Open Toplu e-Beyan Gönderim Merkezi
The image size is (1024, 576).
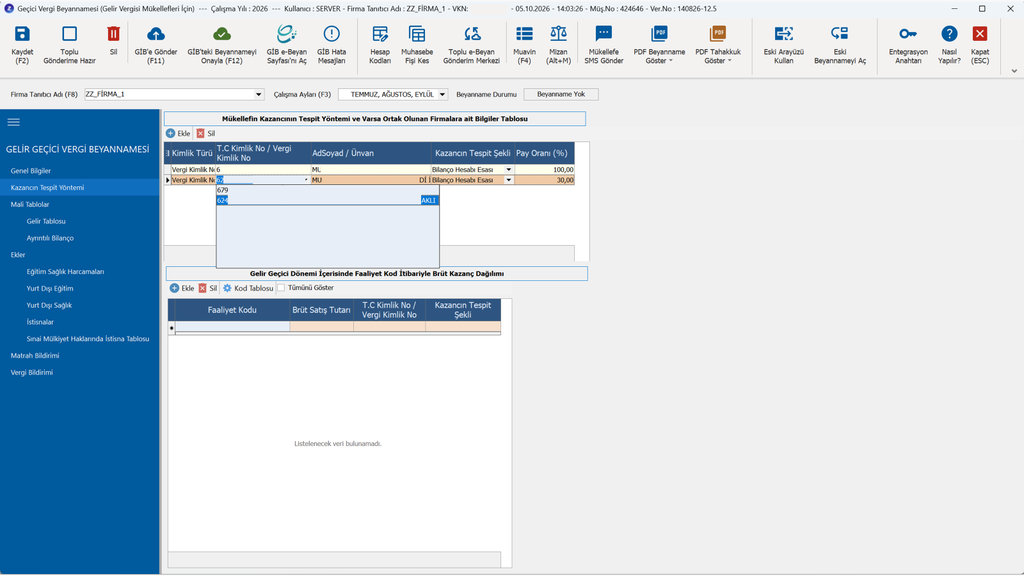click(x=472, y=45)
